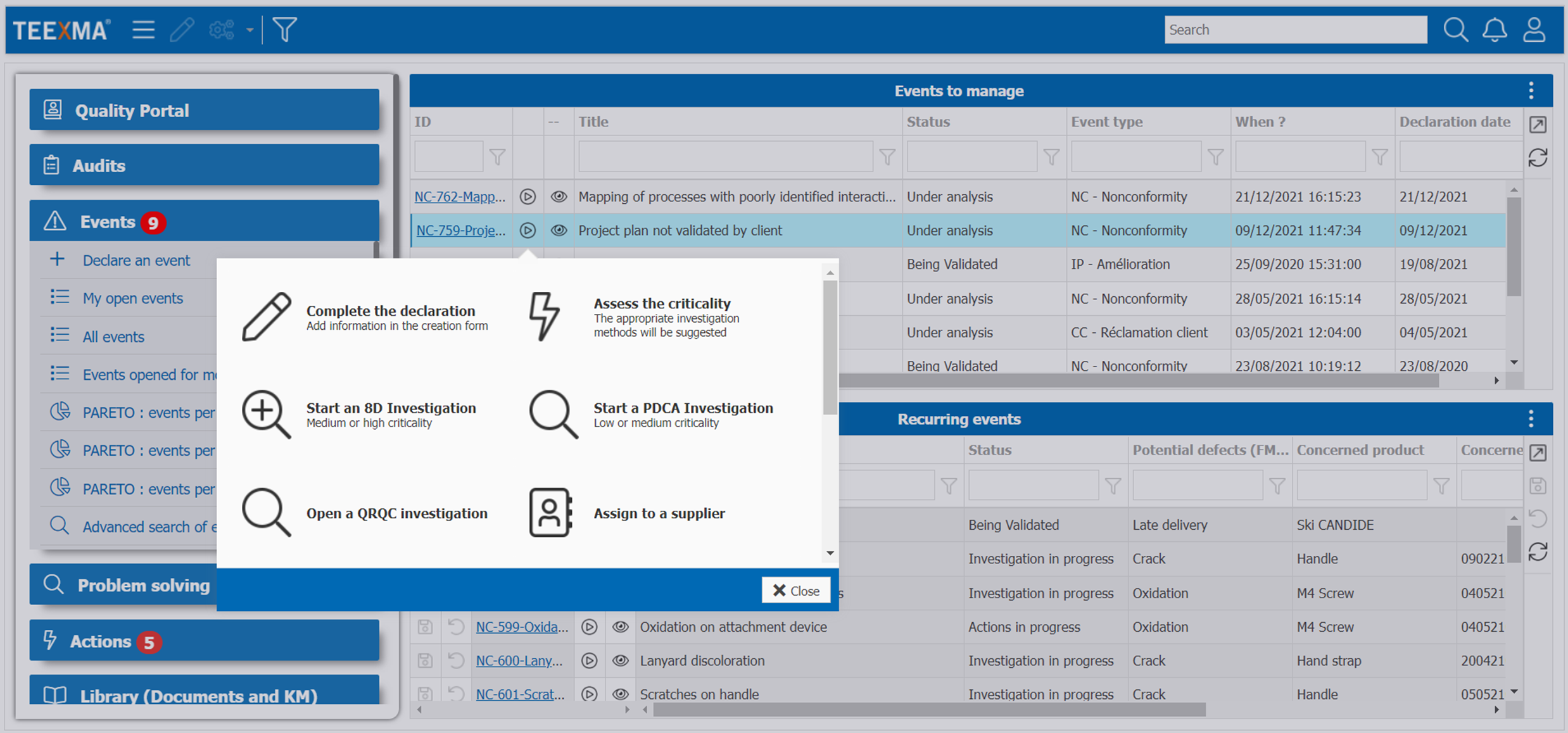This screenshot has width=1568, height=733.
Task: Open the filter icon in the top toolbar
Action: click(x=285, y=29)
